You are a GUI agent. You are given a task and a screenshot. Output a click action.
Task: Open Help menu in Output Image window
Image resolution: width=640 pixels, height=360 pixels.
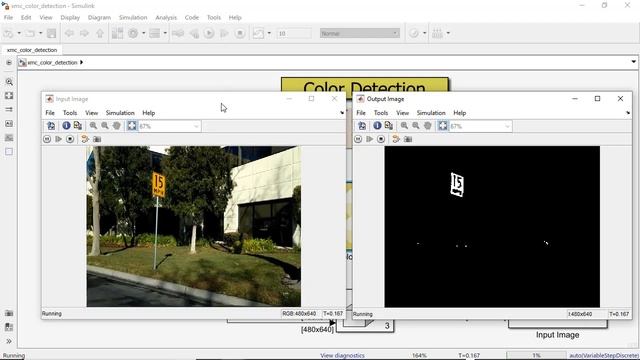click(x=460, y=113)
